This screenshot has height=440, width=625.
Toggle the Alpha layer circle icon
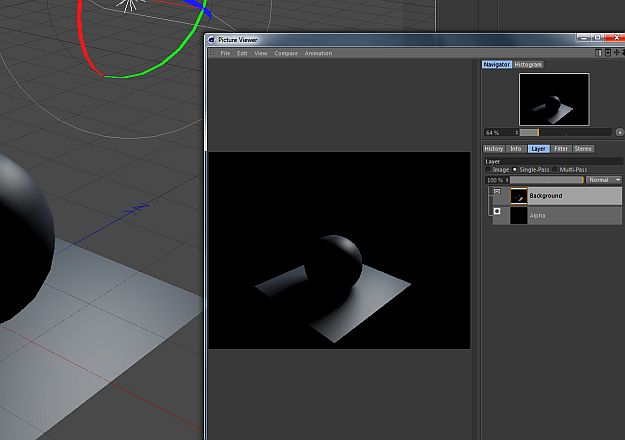[497, 211]
